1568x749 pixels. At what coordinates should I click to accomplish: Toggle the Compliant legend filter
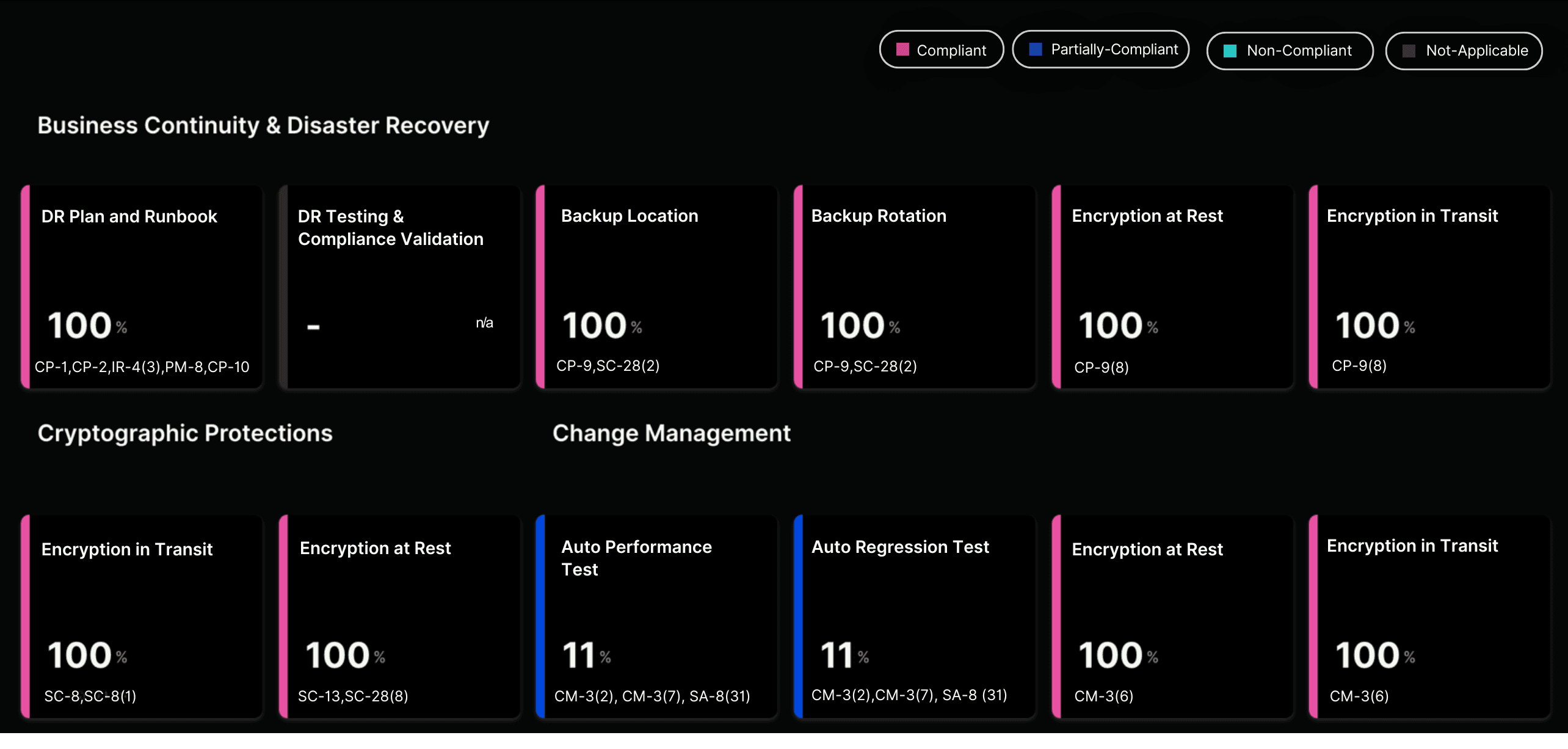click(x=941, y=49)
